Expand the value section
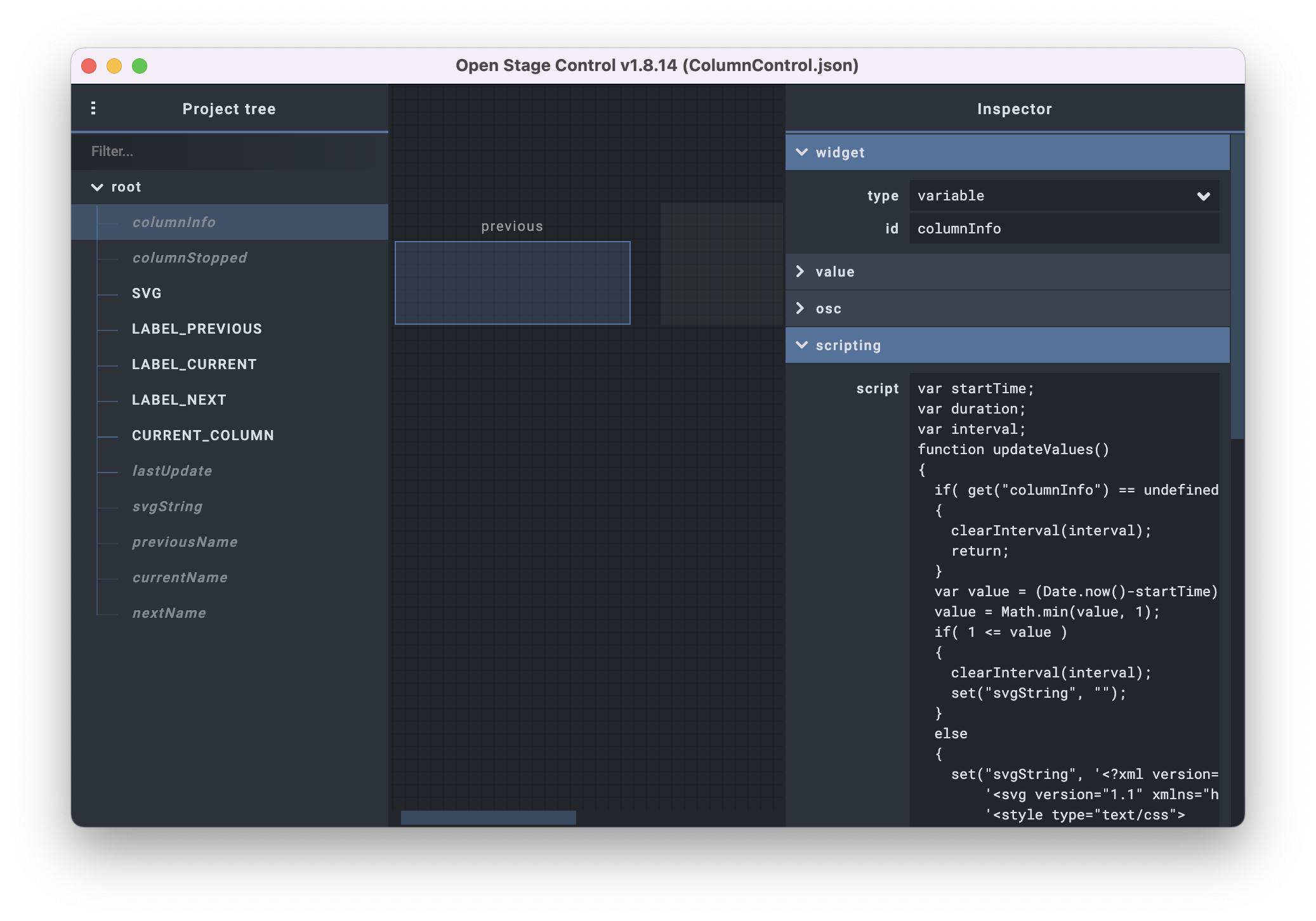The image size is (1316, 921). (x=801, y=272)
